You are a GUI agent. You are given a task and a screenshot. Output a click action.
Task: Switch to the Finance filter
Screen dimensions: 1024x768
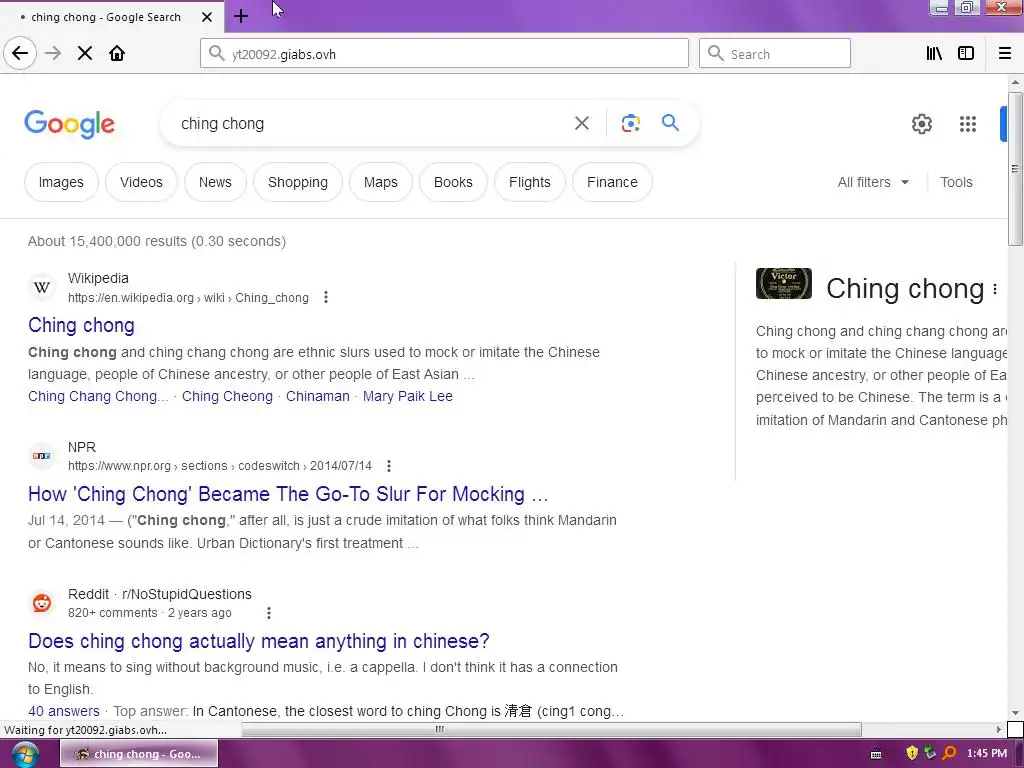point(612,182)
